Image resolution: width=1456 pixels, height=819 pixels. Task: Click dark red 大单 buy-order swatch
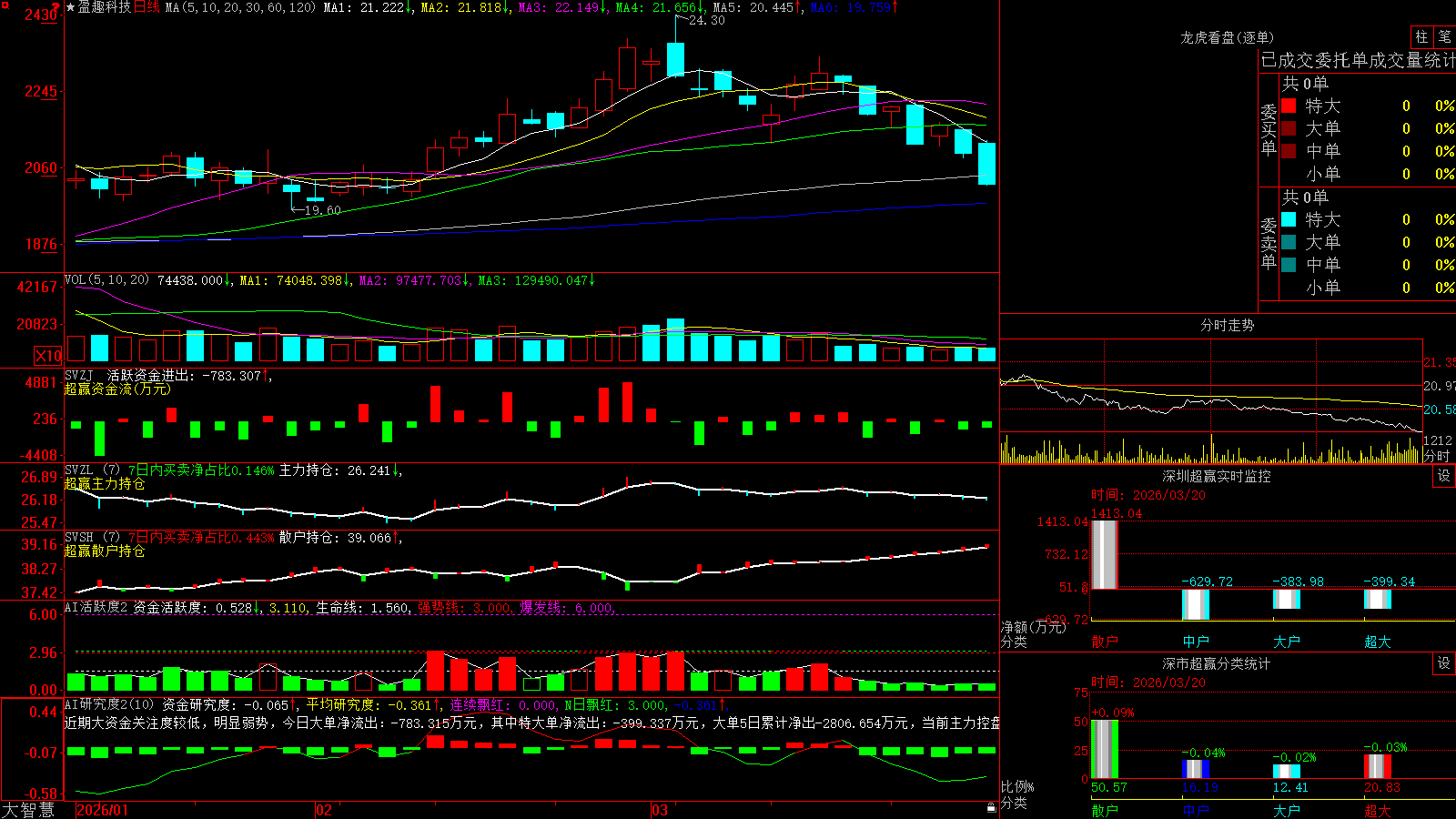[1289, 128]
